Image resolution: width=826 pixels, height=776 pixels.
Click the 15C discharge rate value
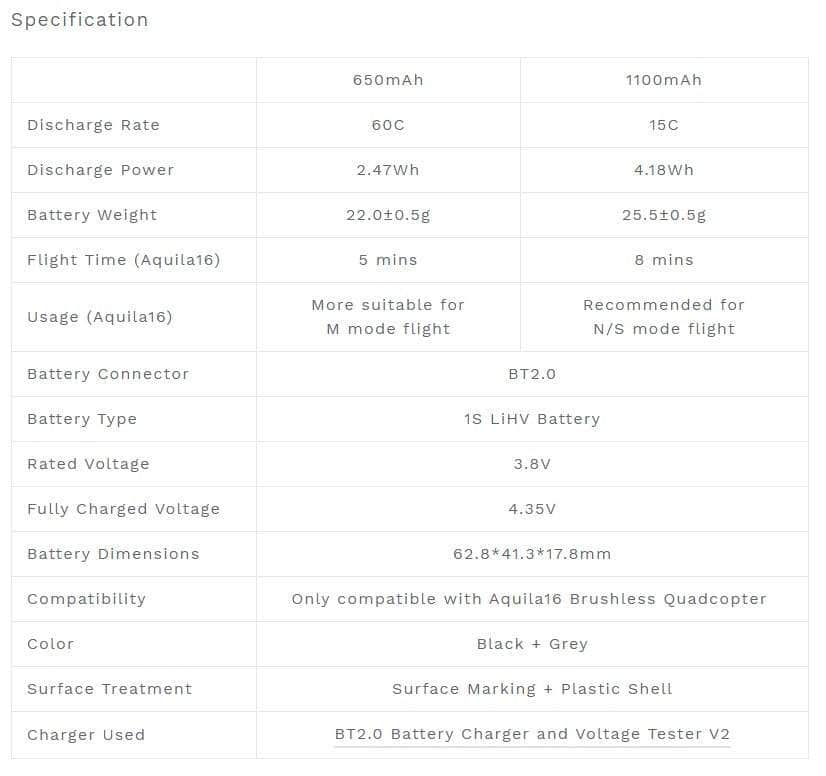[x=664, y=125]
